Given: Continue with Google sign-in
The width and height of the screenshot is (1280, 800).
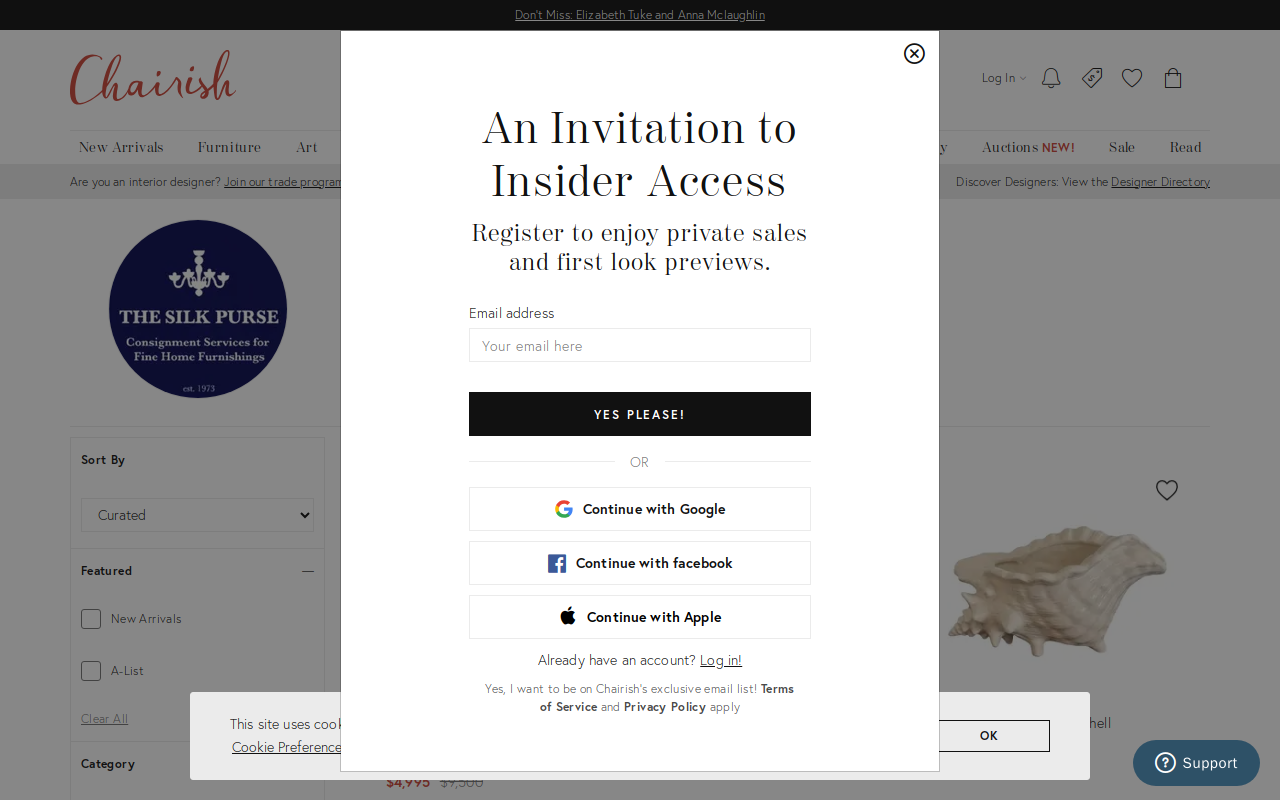Looking at the screenshot, I should pos(640,509).
